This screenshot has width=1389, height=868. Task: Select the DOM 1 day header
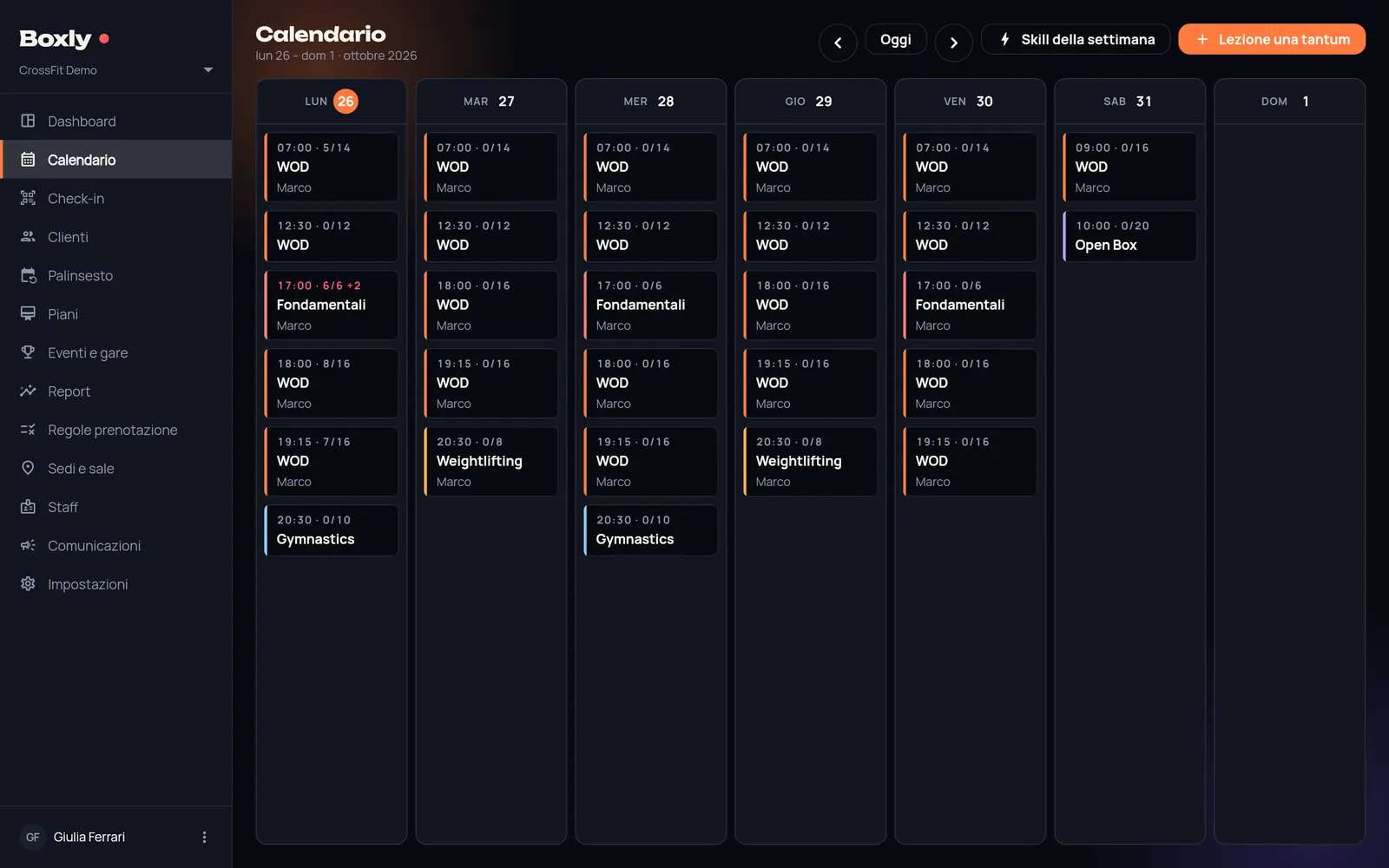(x=1290, y=102)
